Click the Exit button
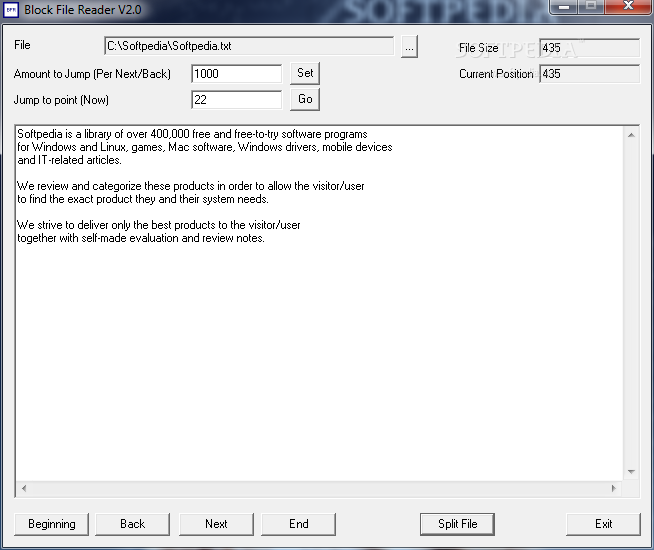Screen dimensions: 654x550 pyautogui.click(x=603, y=524)
